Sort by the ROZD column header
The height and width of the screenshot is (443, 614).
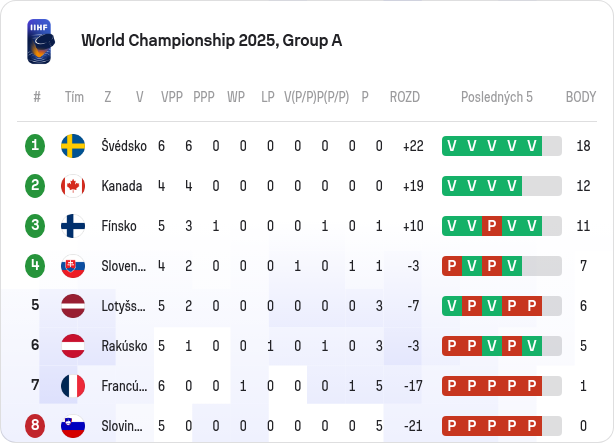point(405,97)
